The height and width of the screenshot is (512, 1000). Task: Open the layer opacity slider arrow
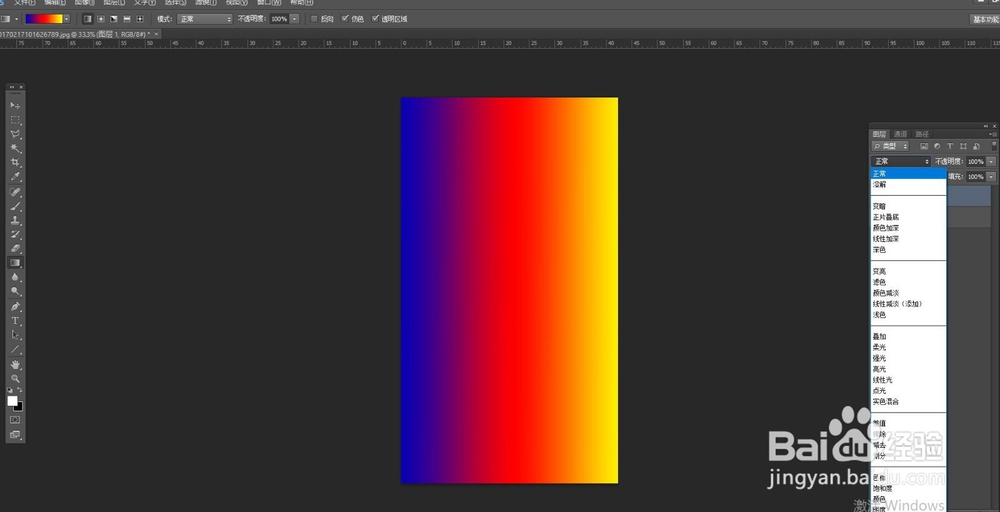[991, 161]
